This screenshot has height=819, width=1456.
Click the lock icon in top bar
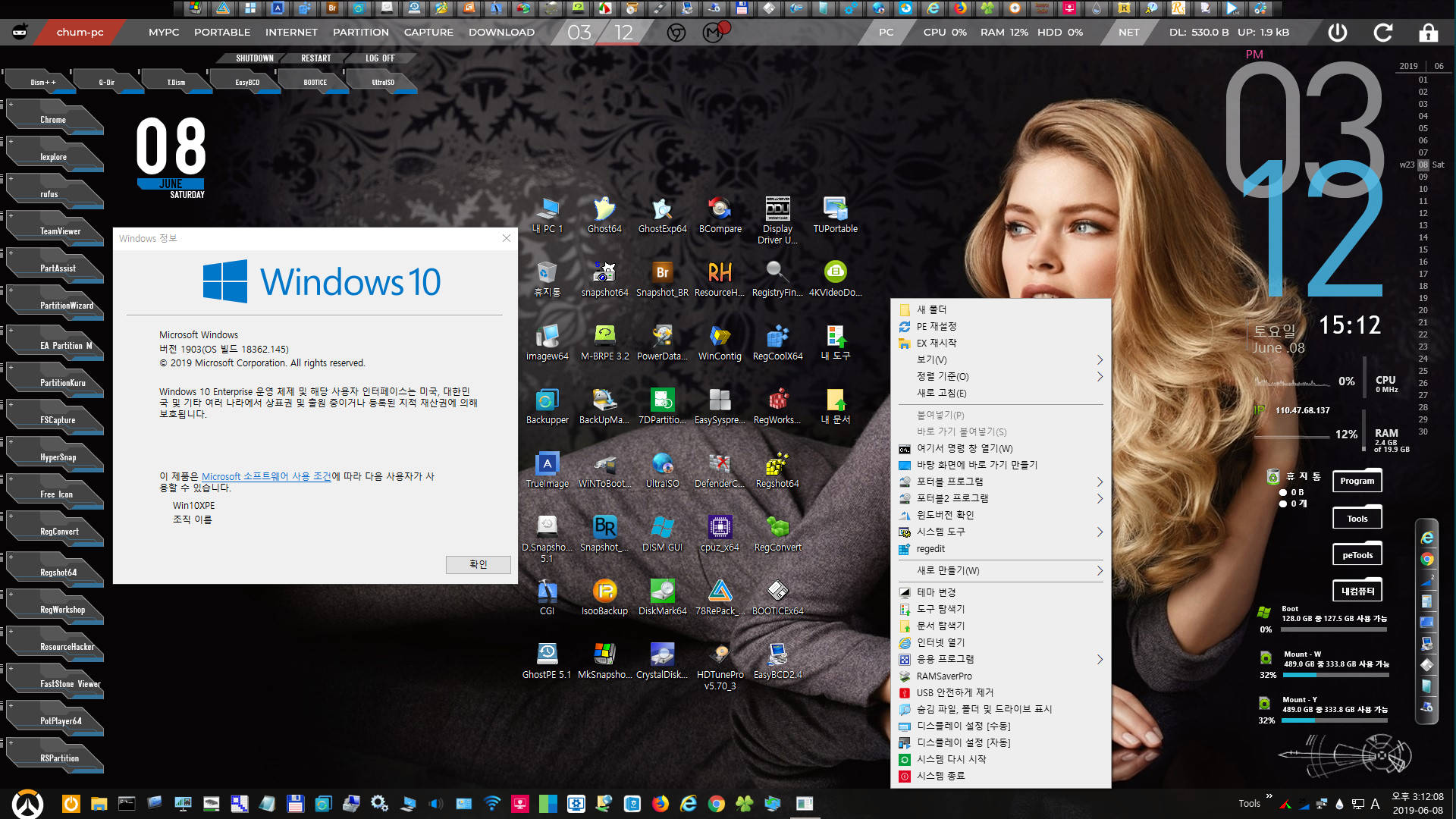tap(1429, 33)
